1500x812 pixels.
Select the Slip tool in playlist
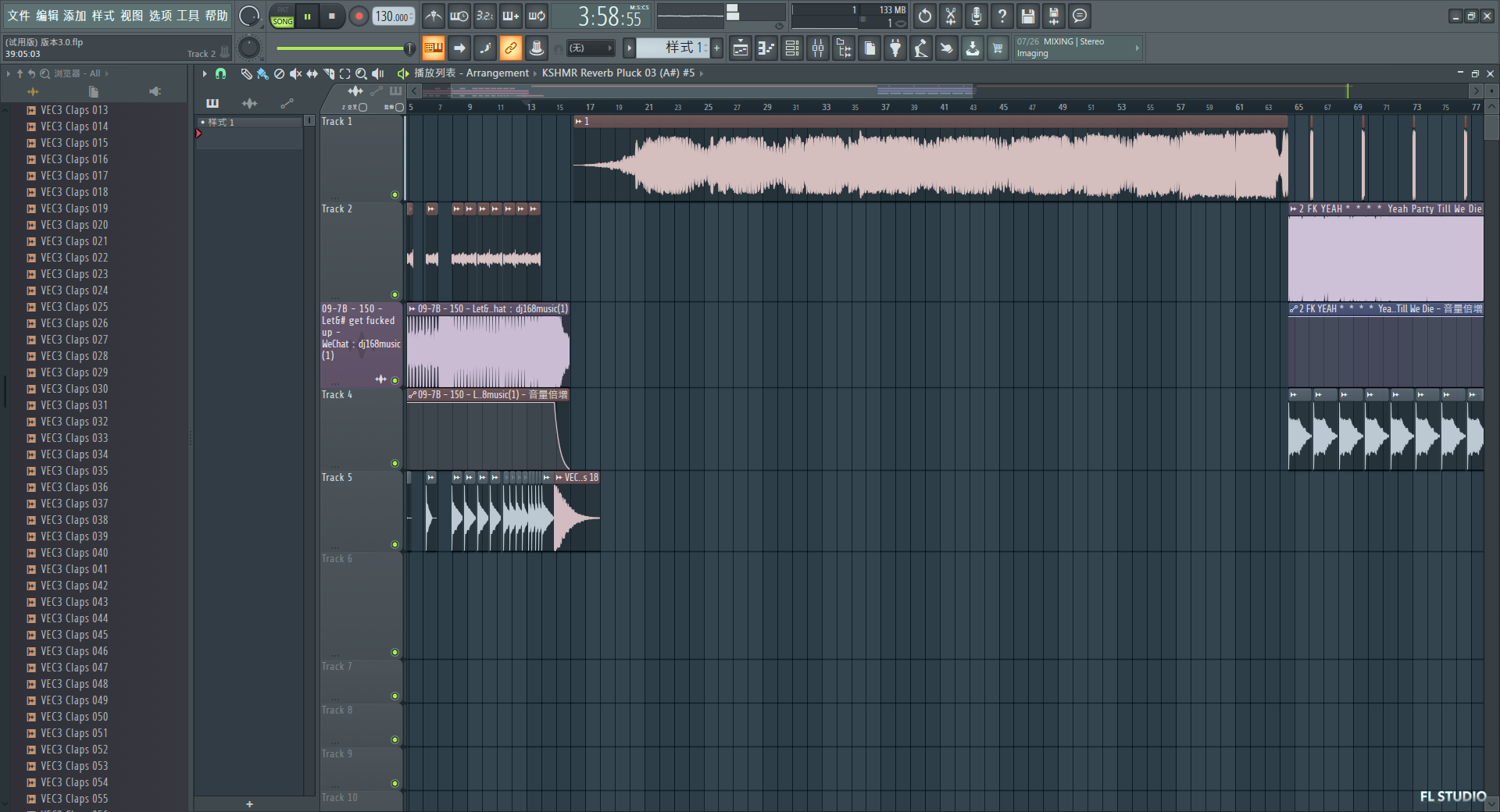(312, 73)
